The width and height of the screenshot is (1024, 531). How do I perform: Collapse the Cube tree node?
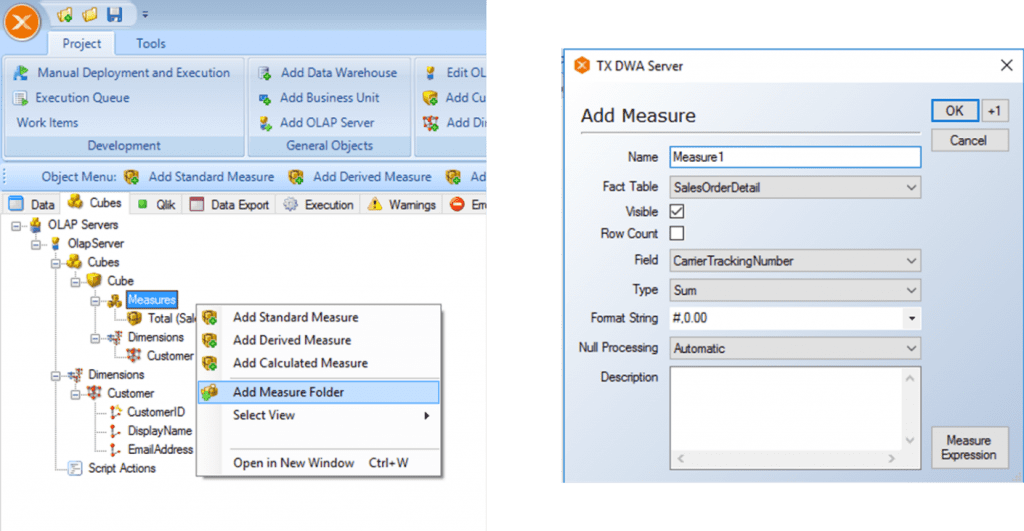click(x=76, y=282)
